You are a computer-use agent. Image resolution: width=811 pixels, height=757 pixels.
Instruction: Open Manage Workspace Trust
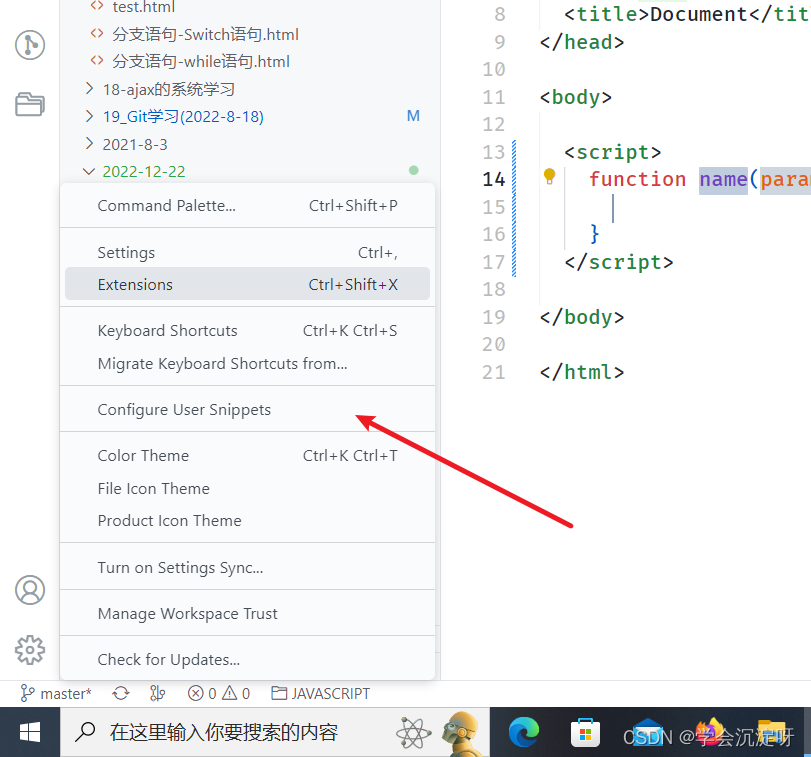coord(247,614)
